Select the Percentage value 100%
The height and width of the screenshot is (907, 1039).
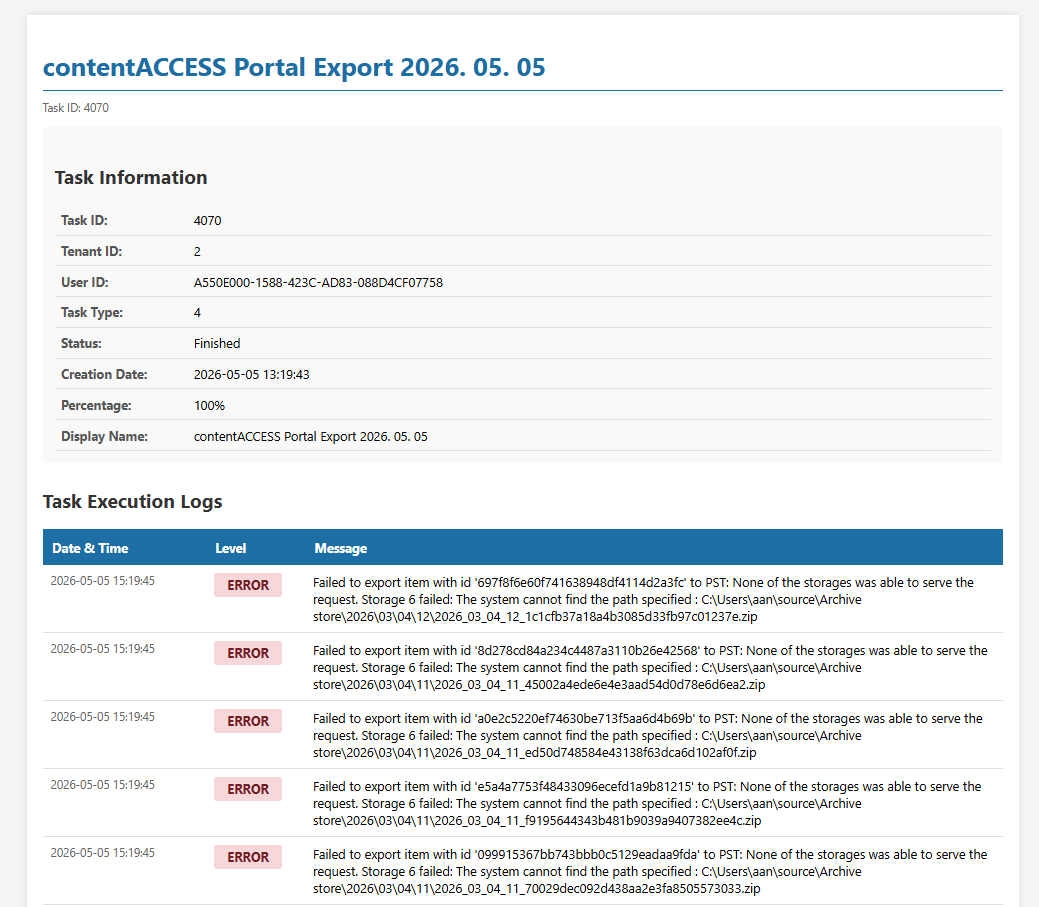click(x=209, y=405)
